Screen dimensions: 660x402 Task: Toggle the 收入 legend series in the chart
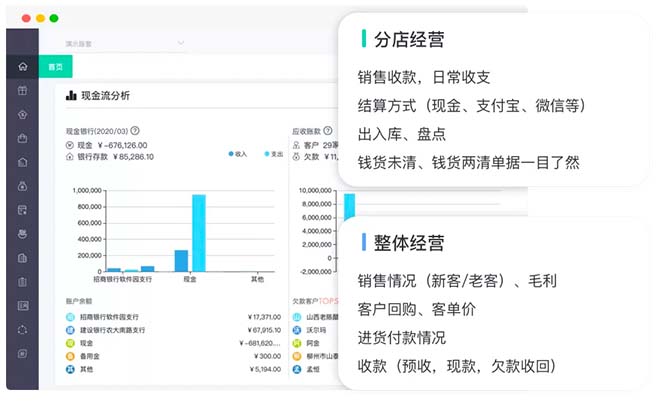click(238, 154)
